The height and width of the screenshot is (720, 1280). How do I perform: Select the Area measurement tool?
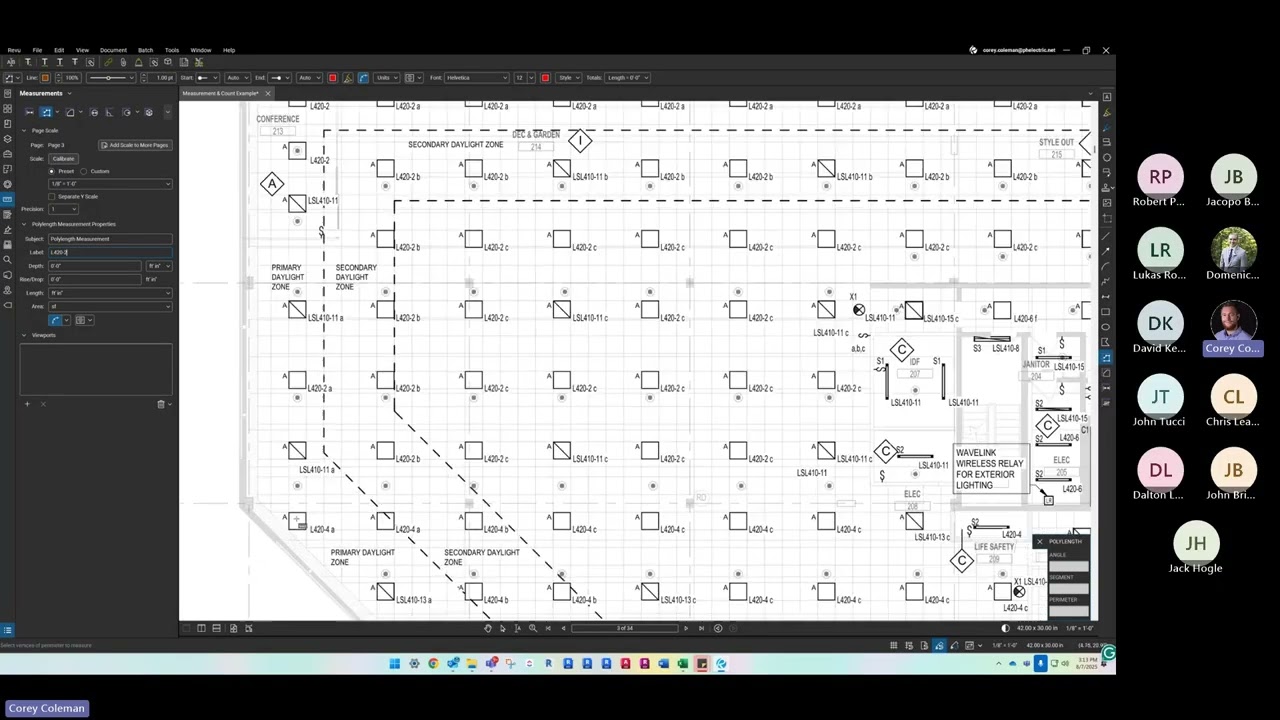(x=70, y=112)
